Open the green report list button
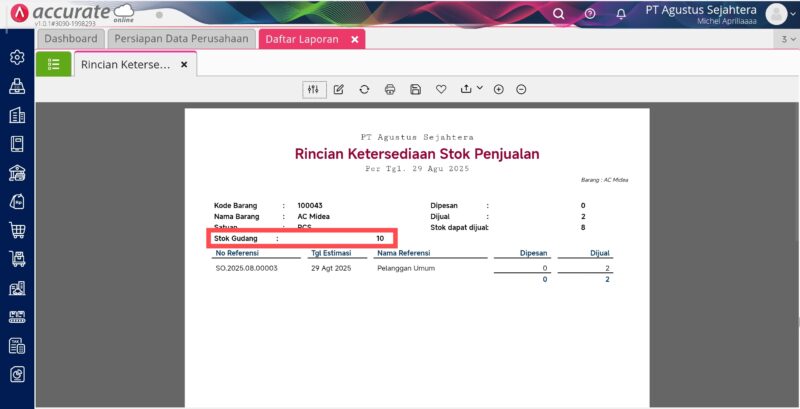 coord(54,64)
